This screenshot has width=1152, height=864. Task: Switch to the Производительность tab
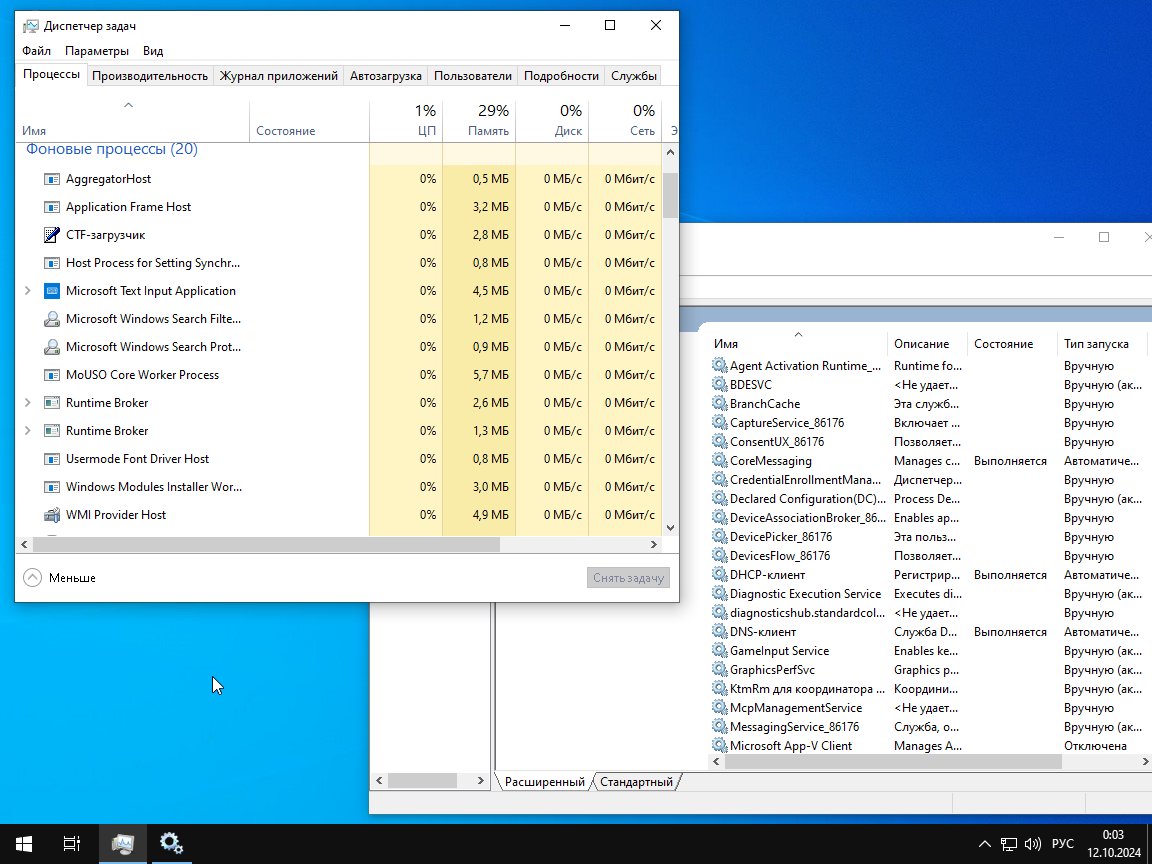coord(150,76)
